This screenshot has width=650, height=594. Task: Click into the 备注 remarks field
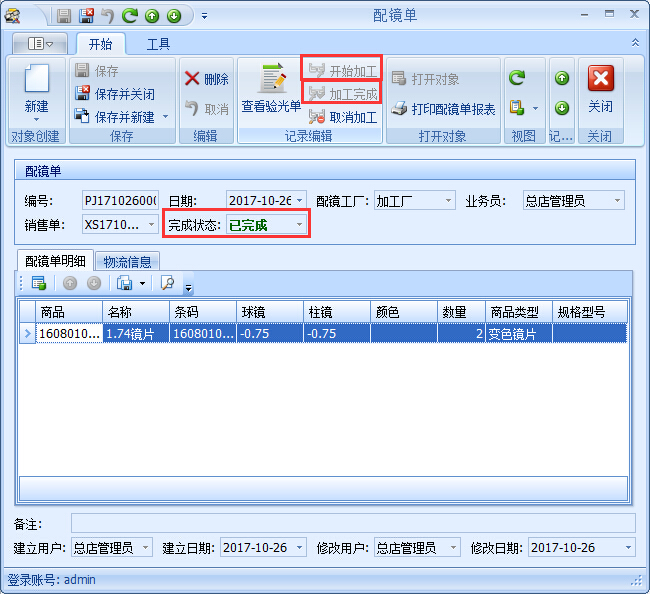352,523
